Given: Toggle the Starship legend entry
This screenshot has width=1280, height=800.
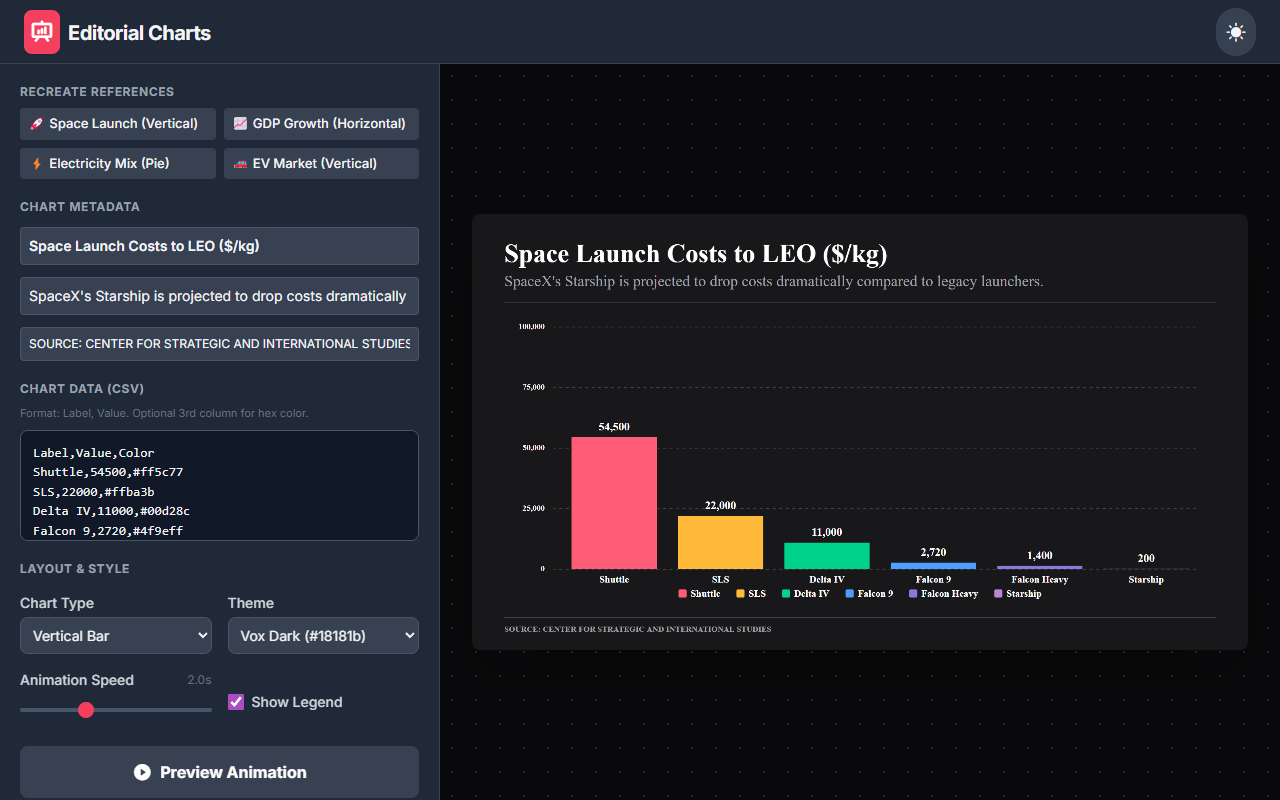Looking at the screenshot, I should pyautogui.click(x=1017, y=594).
